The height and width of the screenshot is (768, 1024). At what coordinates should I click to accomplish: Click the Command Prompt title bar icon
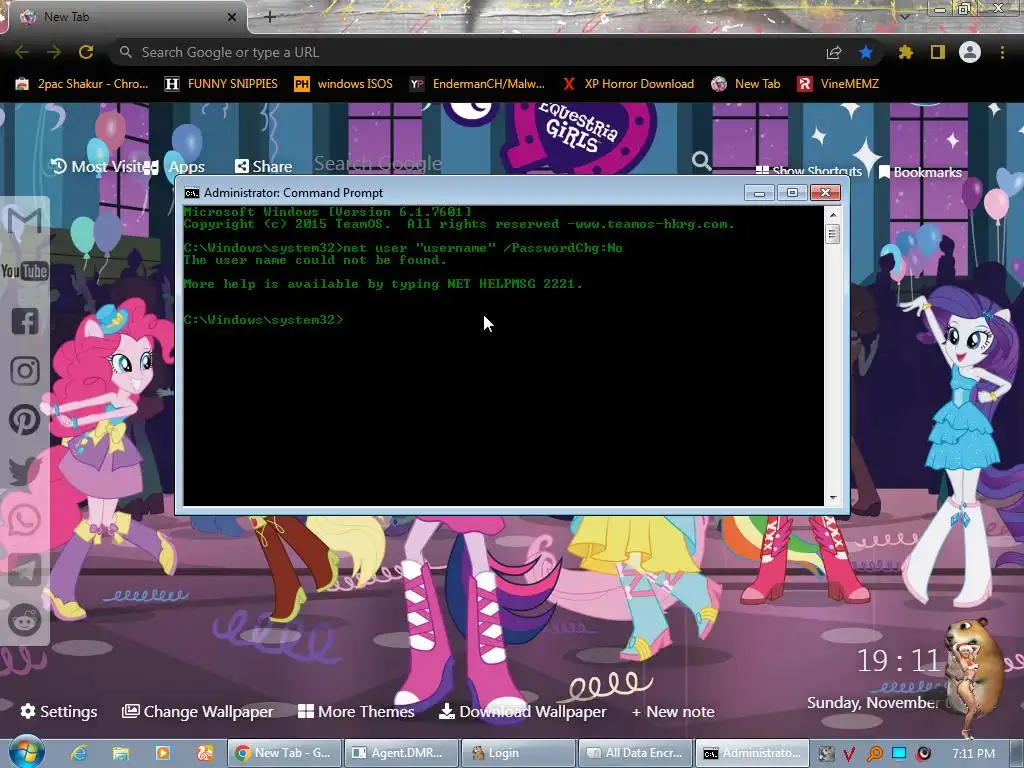[x=191, y=193]
